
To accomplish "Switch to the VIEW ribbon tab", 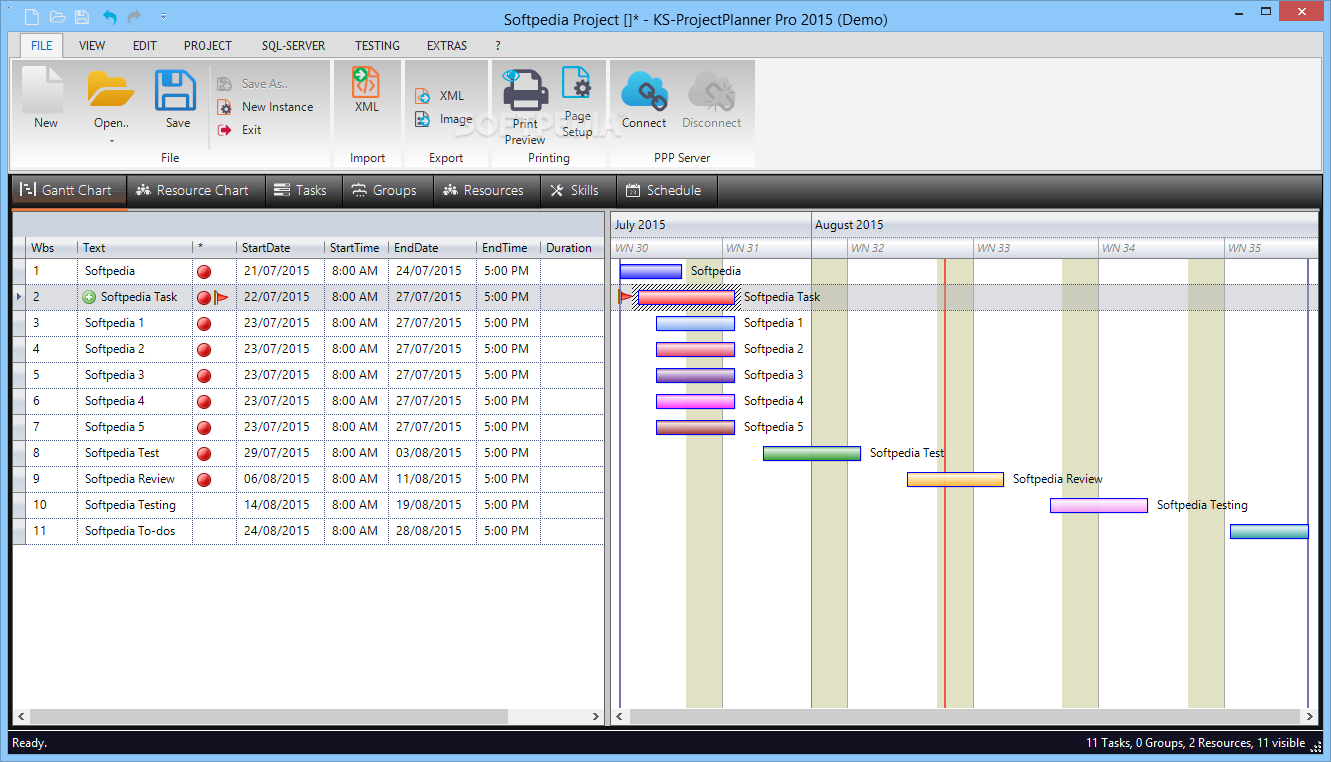I will 92,46.
